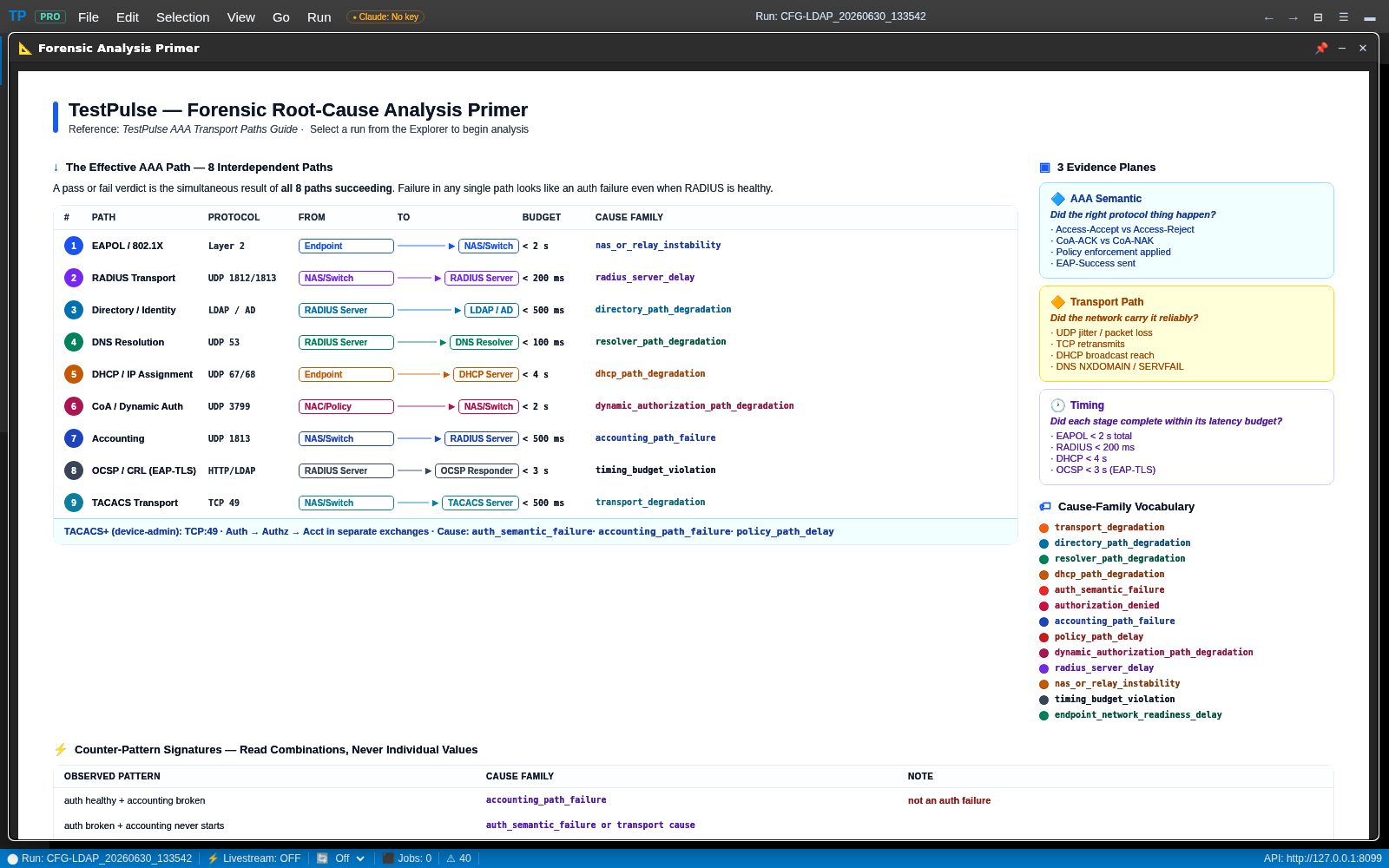This screenshot has width=1389, height=868.
Task: Click the purple radius_server_delay color dot
Action: tap(1044, 668)
